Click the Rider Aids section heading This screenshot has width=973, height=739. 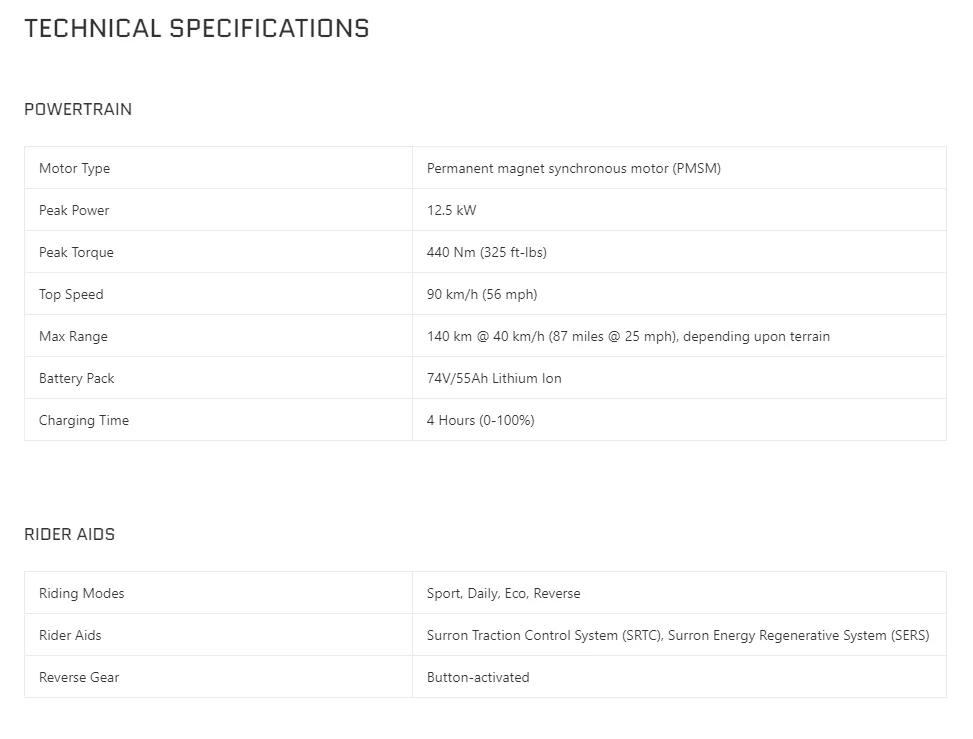tap(70, 534)
